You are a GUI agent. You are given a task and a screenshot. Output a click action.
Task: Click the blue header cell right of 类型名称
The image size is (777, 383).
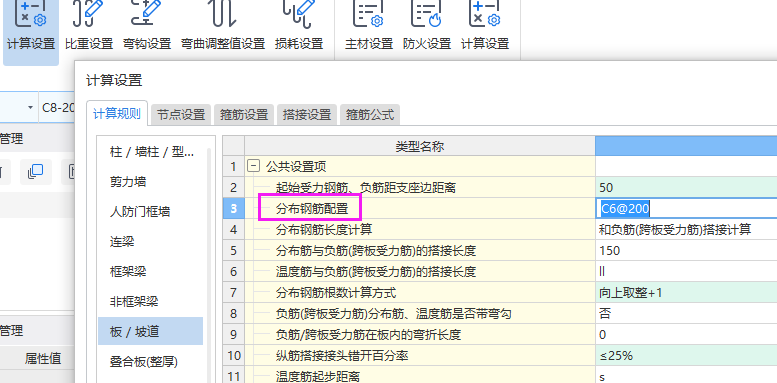[686, 146]
